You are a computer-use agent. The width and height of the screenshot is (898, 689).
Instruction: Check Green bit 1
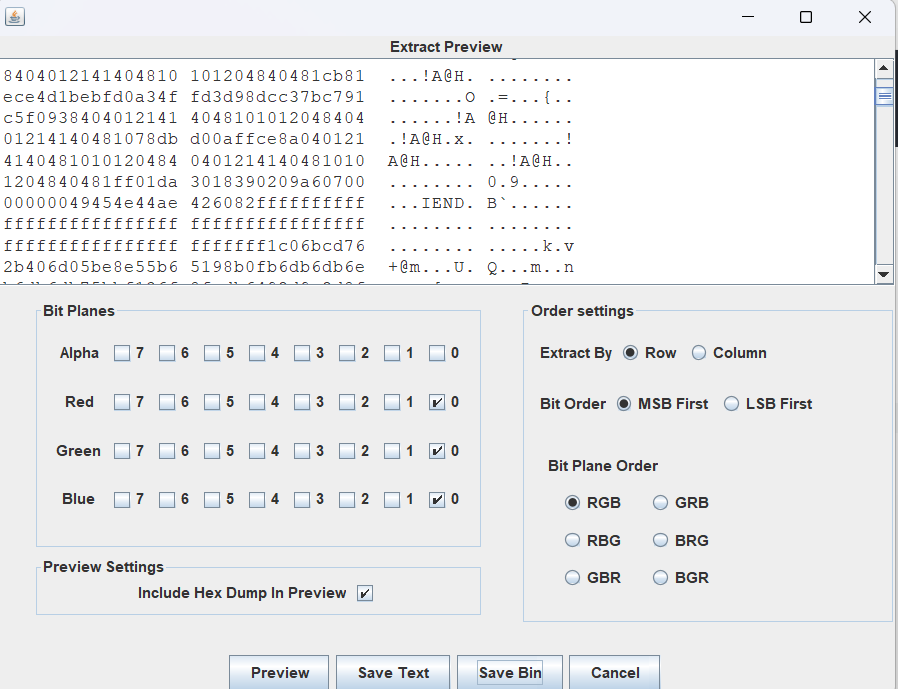coord(392,451)
